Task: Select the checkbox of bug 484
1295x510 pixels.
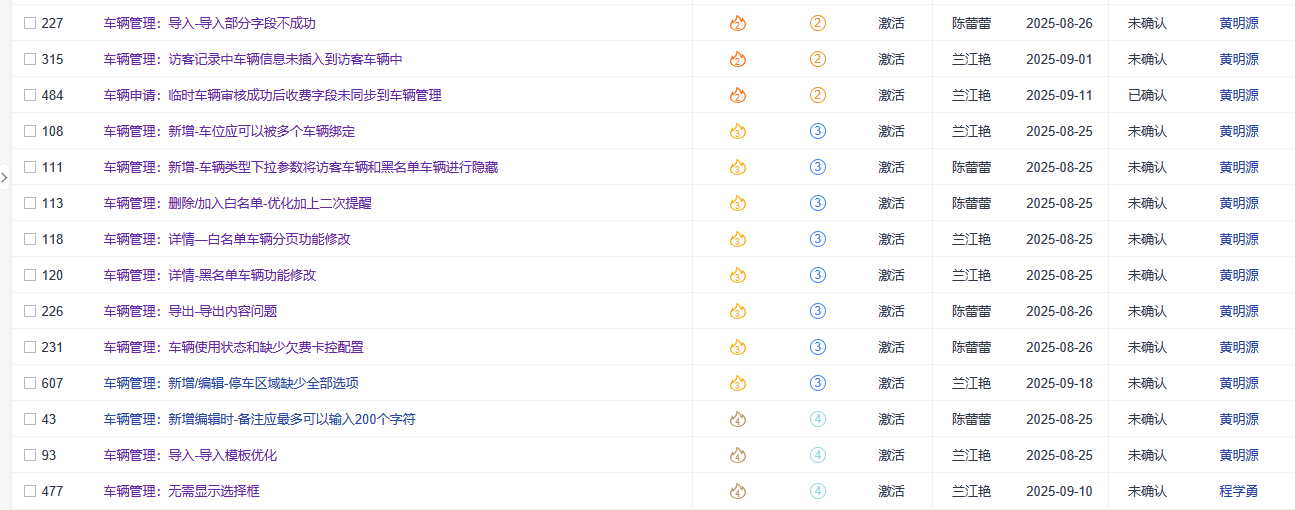Action: pyautogui.click(x=30, y=95)
